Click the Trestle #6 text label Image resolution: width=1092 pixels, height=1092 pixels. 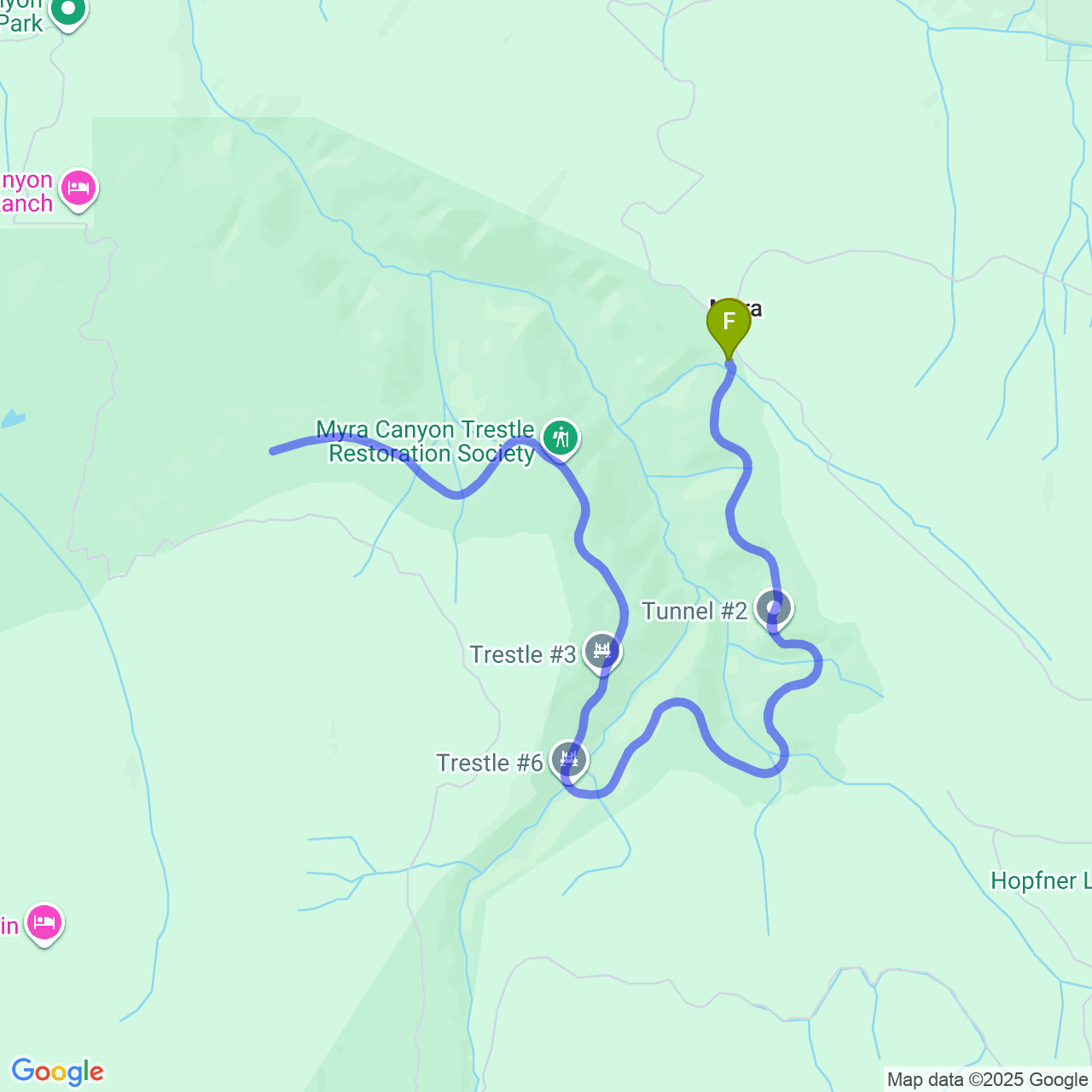[490, 763]
